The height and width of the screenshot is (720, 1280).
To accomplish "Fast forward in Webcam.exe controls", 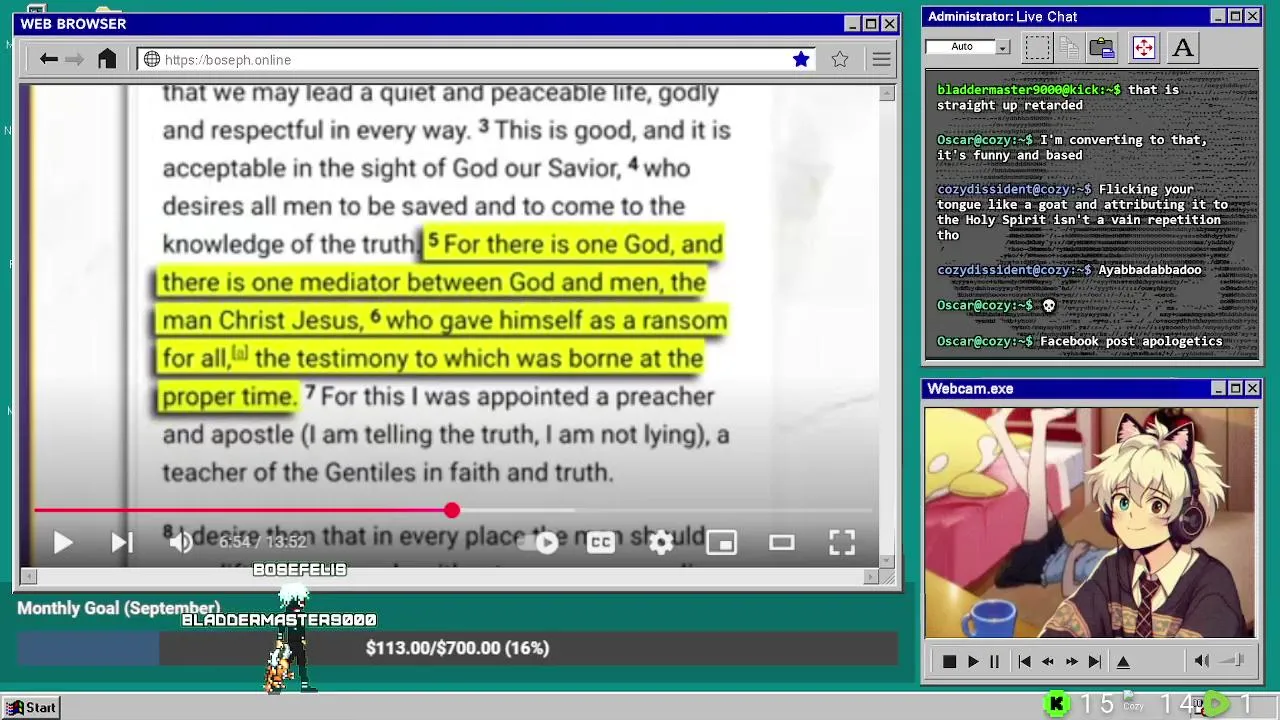I will [1071, 662].
